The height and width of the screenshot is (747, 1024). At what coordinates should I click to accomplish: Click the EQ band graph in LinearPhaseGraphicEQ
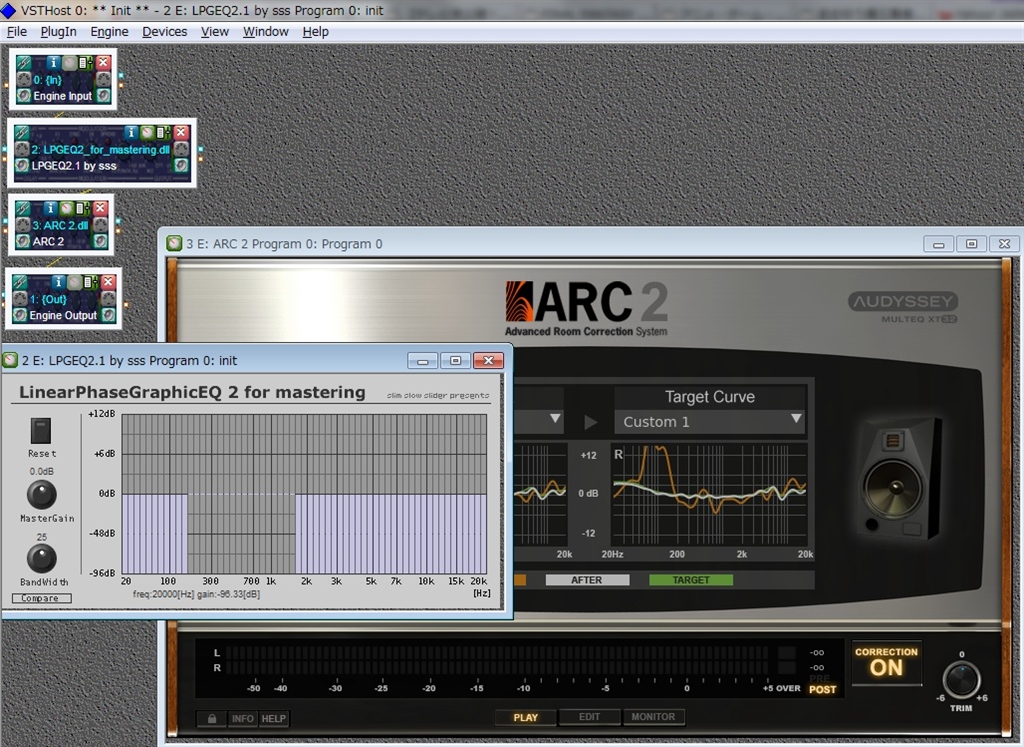pos(304,494)
